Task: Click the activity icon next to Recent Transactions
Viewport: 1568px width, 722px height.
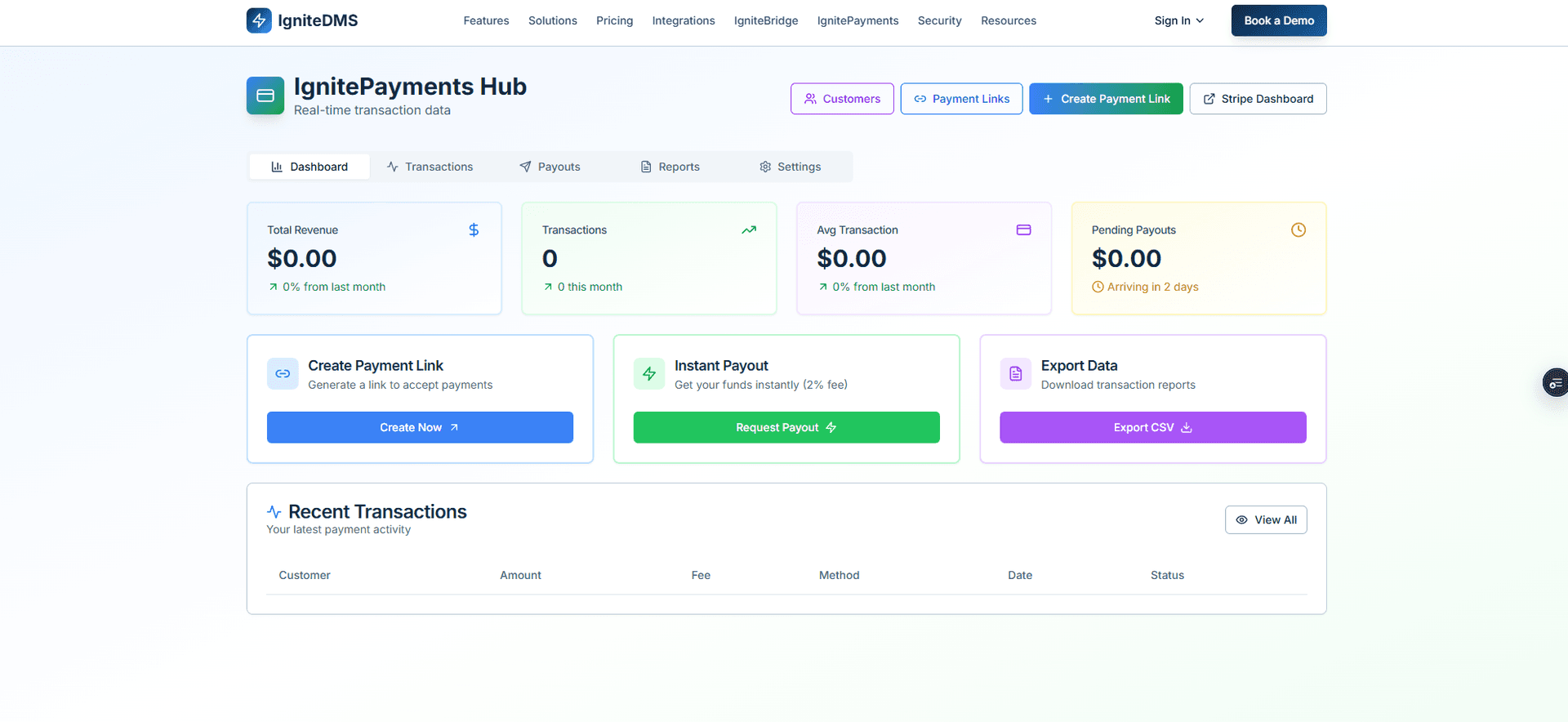Action: click(274, 512)
